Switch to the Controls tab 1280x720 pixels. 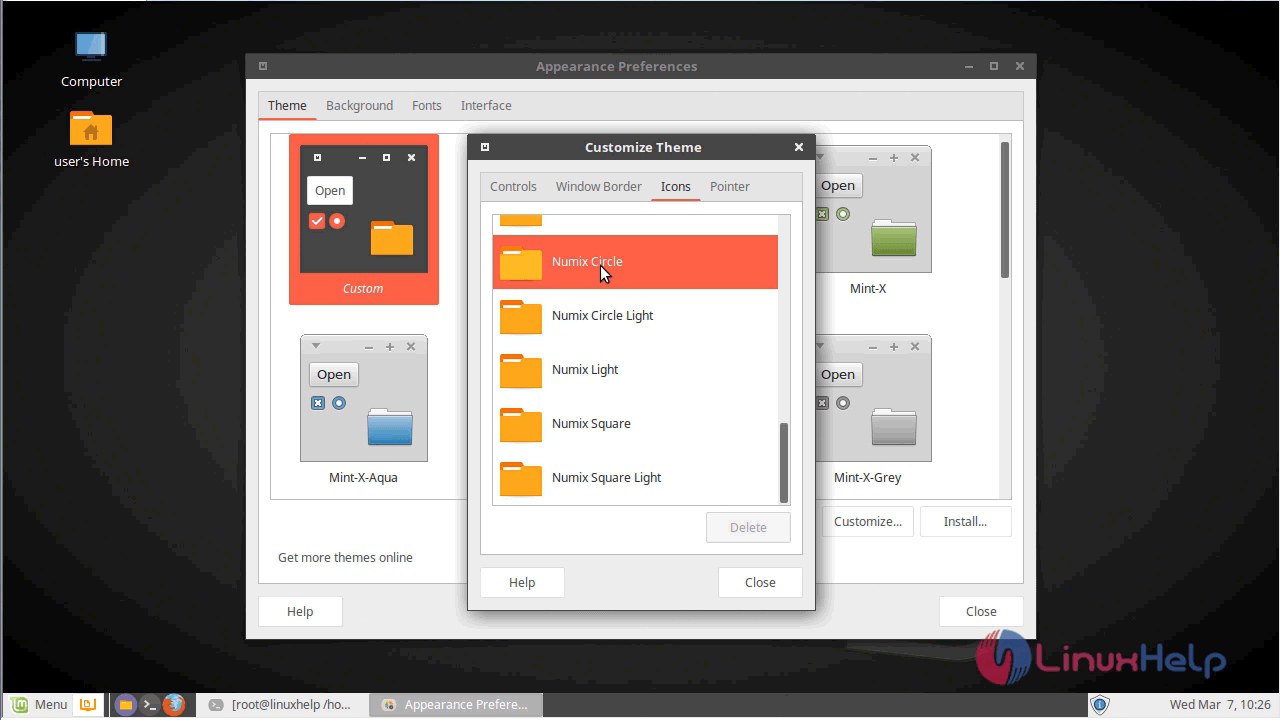coord(513,187)
